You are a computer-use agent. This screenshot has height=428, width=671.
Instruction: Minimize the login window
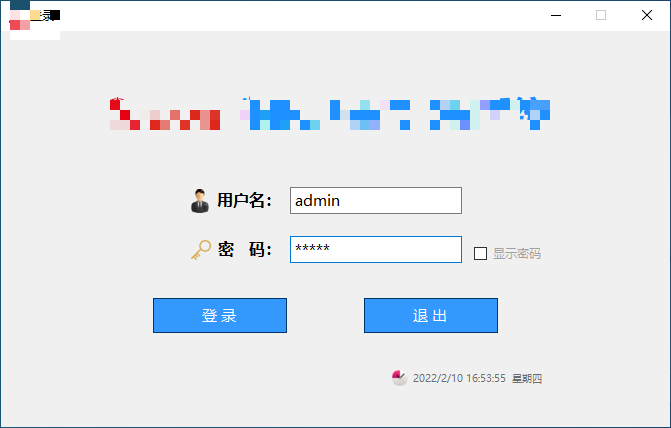(556, 15)
